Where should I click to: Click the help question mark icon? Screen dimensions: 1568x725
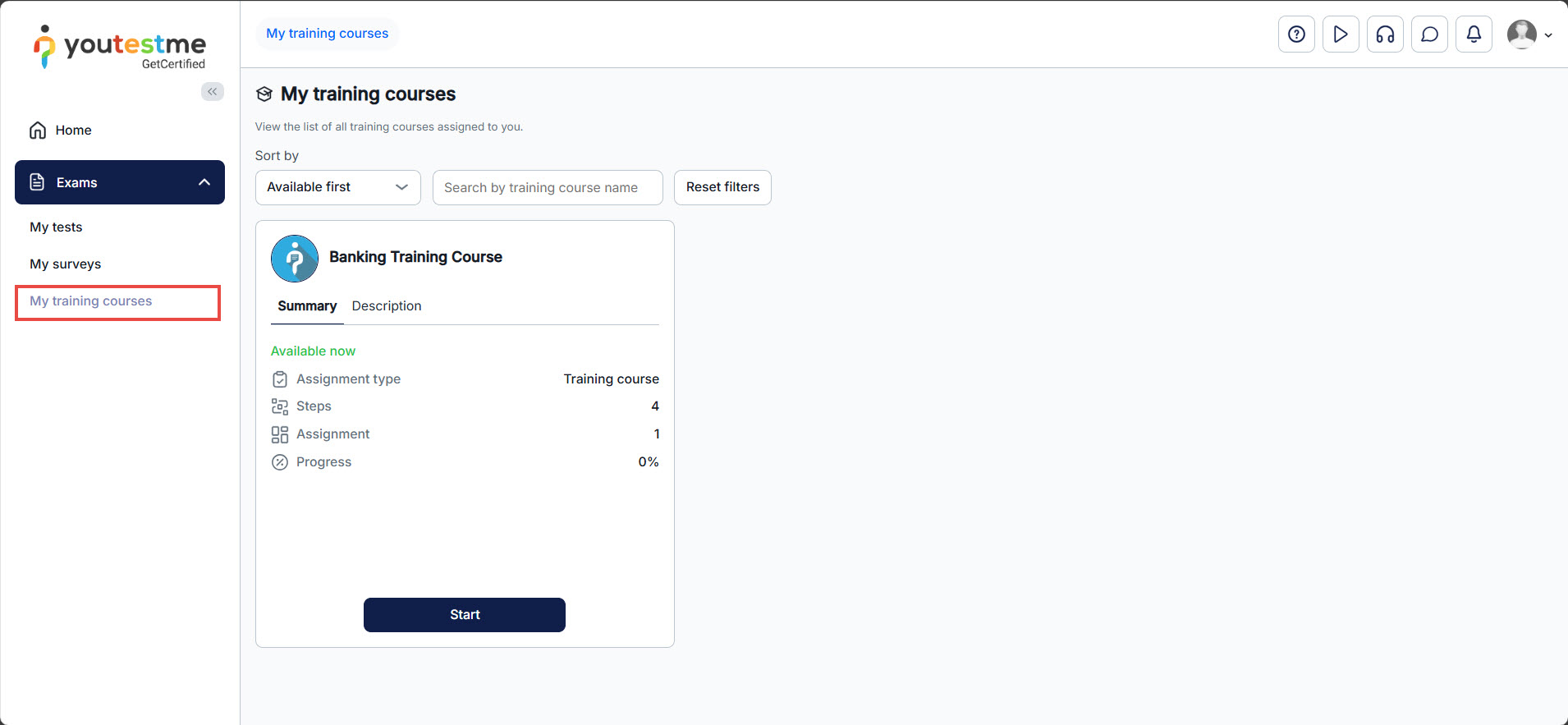pos(1296,34)
